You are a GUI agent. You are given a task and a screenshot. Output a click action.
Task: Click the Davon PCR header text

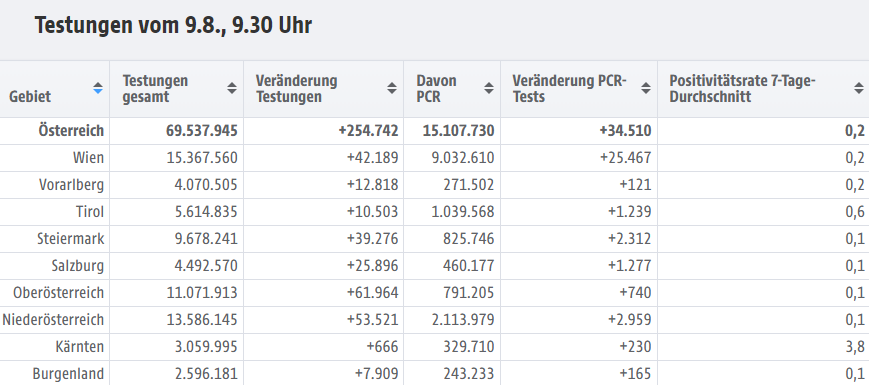click(x=436, y=89)
